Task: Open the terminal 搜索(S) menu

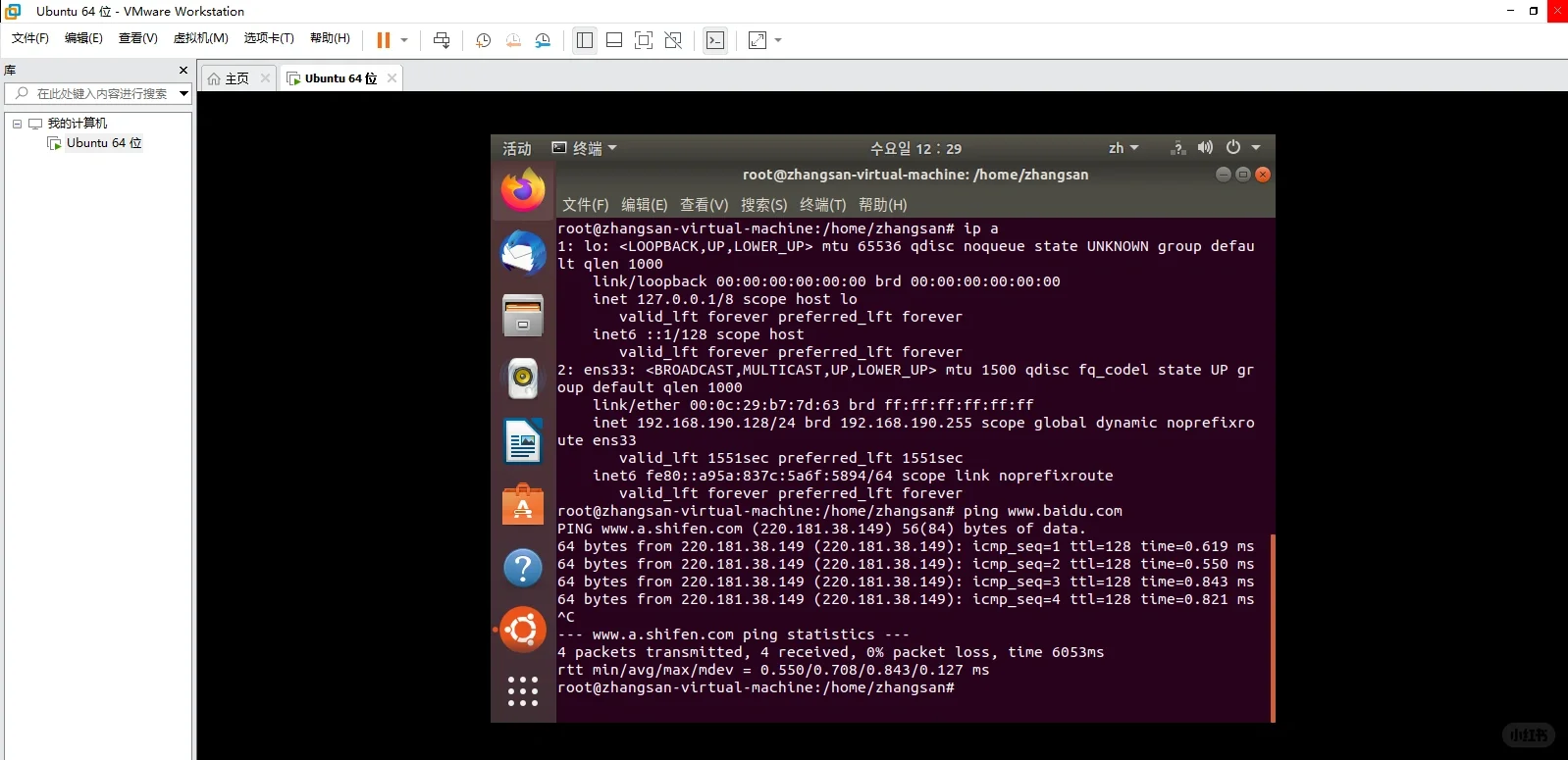Action: coord(764,205)
